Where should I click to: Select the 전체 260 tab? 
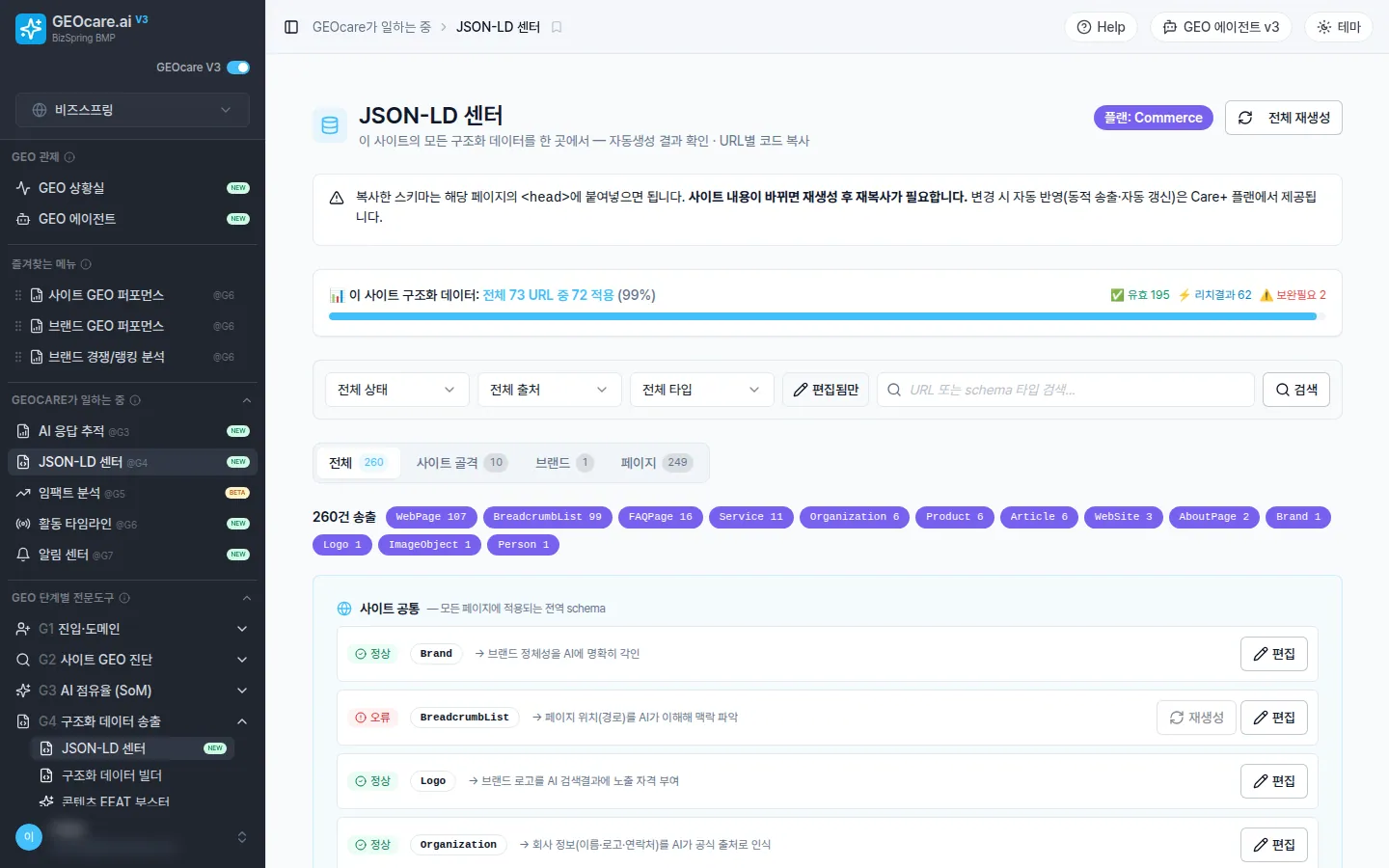click(x=357, y=463)
